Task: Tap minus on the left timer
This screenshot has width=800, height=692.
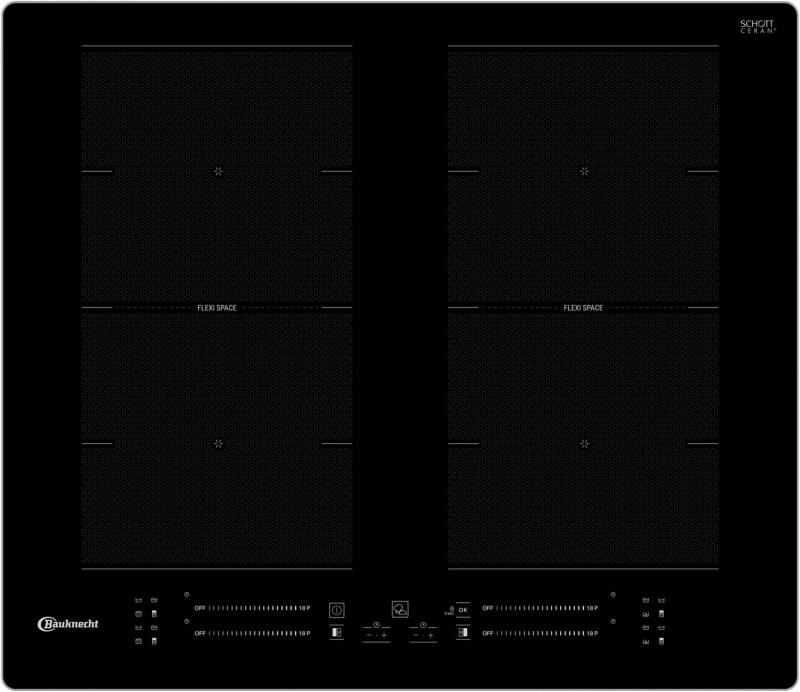Action: (369, 635)
